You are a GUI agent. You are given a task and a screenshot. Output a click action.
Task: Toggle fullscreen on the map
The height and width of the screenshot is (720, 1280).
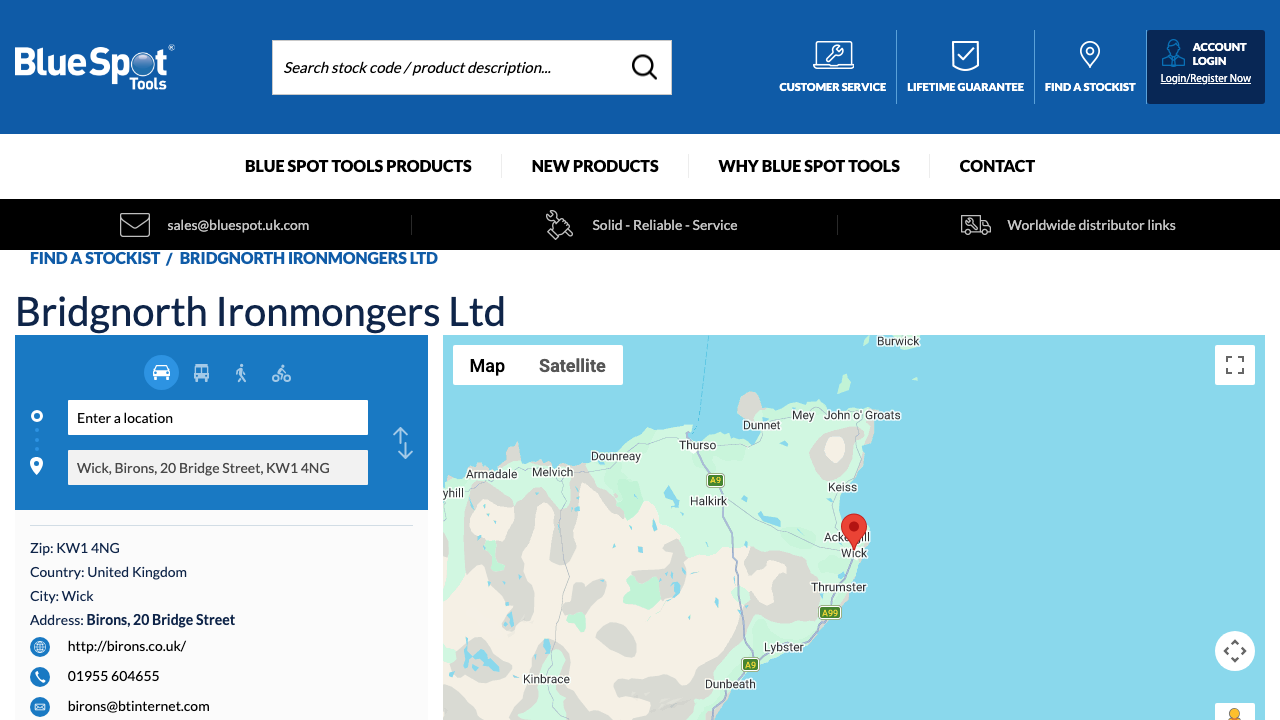(1234, 365)
